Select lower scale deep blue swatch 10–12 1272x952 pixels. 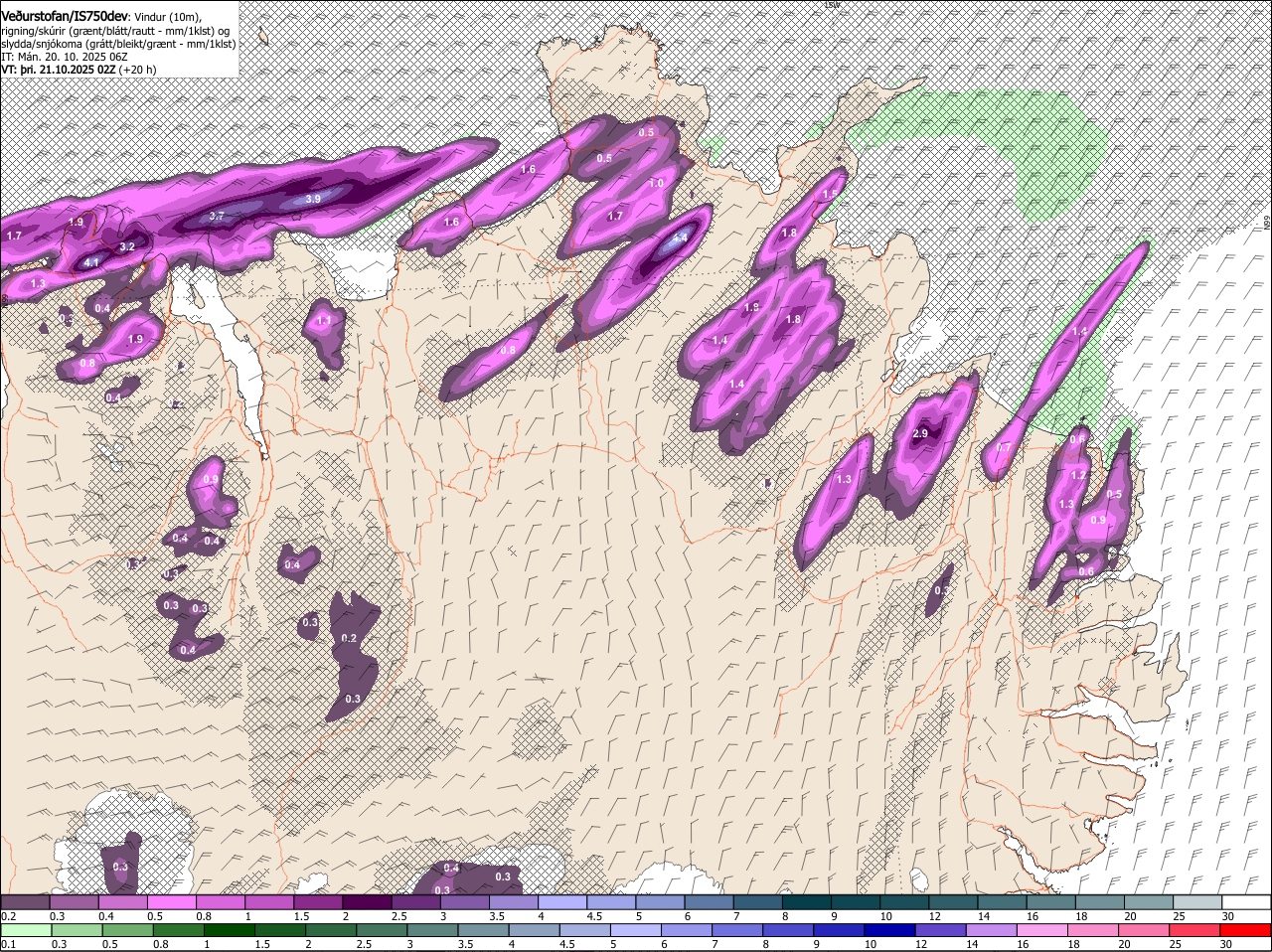pyautogui.click(x=890, y=930)
